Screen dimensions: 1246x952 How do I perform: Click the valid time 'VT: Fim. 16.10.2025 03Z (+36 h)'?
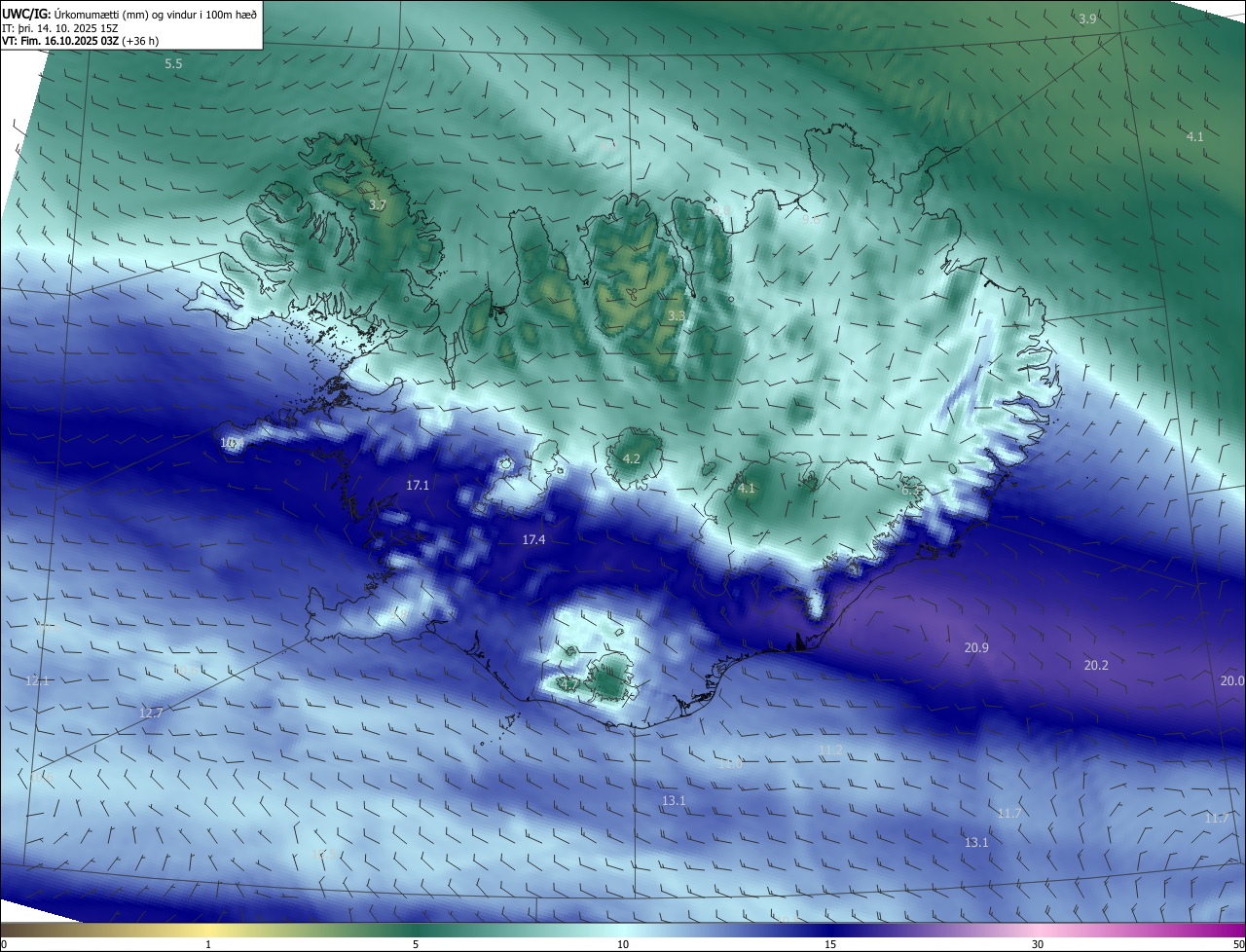click(x=80, y=41)
